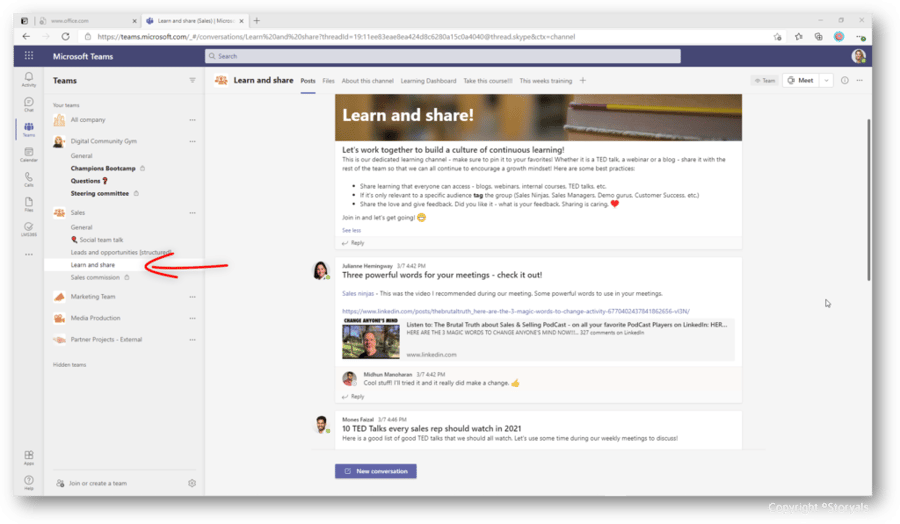Screen dimensions: 900x524
Task: Click the Team button in header
Action: (x=765, y=80)
